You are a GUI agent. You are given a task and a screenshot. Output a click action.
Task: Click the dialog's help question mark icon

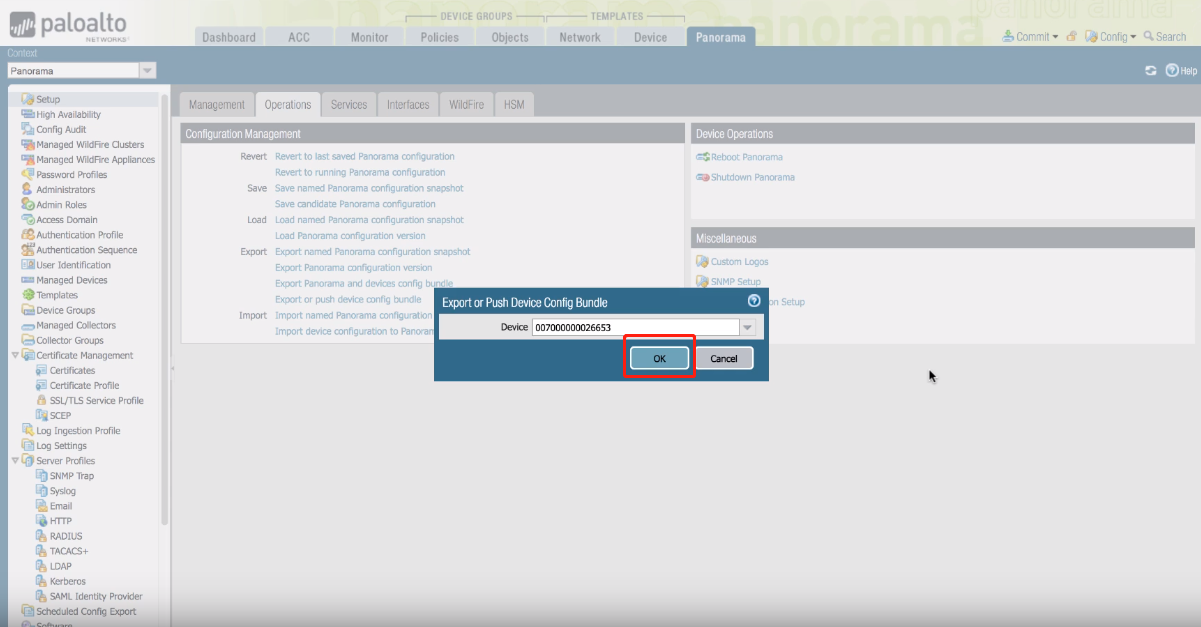coord(754,301)
